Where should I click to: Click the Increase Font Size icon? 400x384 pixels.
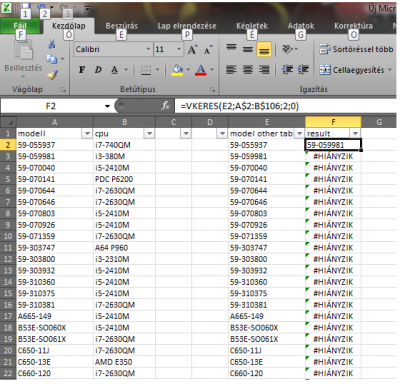tap(192, 50)
